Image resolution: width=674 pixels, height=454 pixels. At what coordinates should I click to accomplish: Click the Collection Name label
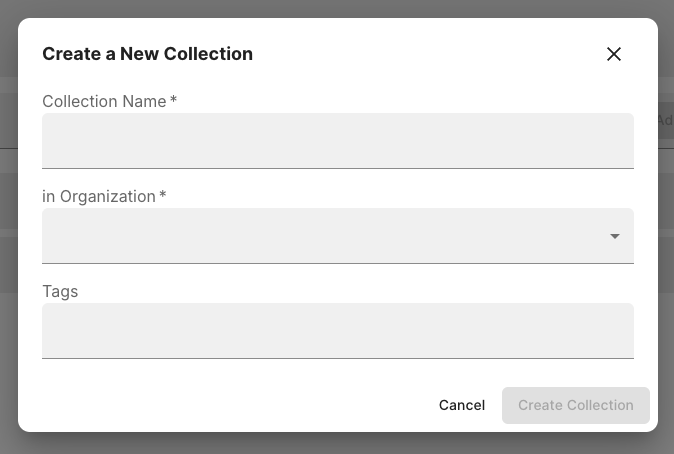tap(104, 101)
